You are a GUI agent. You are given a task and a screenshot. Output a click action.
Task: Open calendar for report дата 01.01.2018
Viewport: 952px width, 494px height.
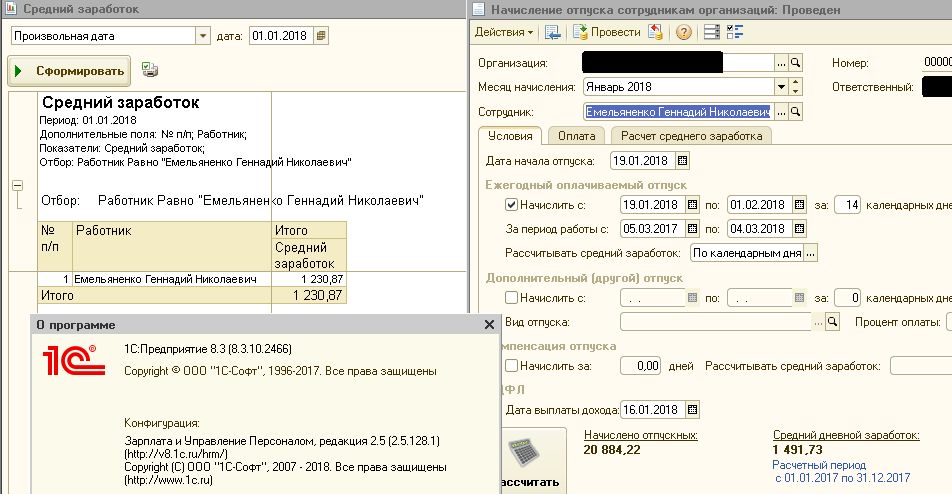pos(321,36)
